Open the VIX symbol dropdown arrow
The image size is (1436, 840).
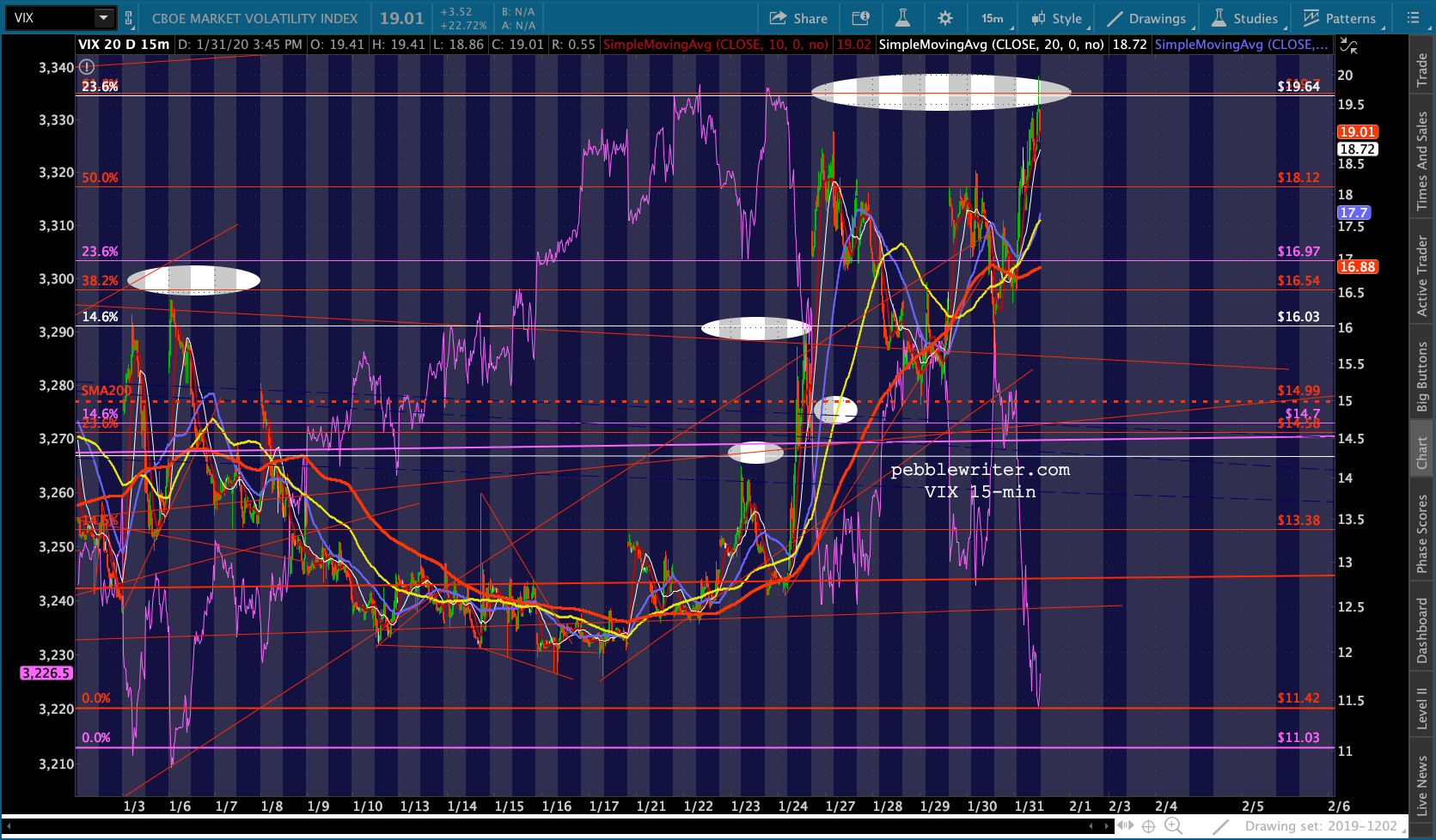103,18
